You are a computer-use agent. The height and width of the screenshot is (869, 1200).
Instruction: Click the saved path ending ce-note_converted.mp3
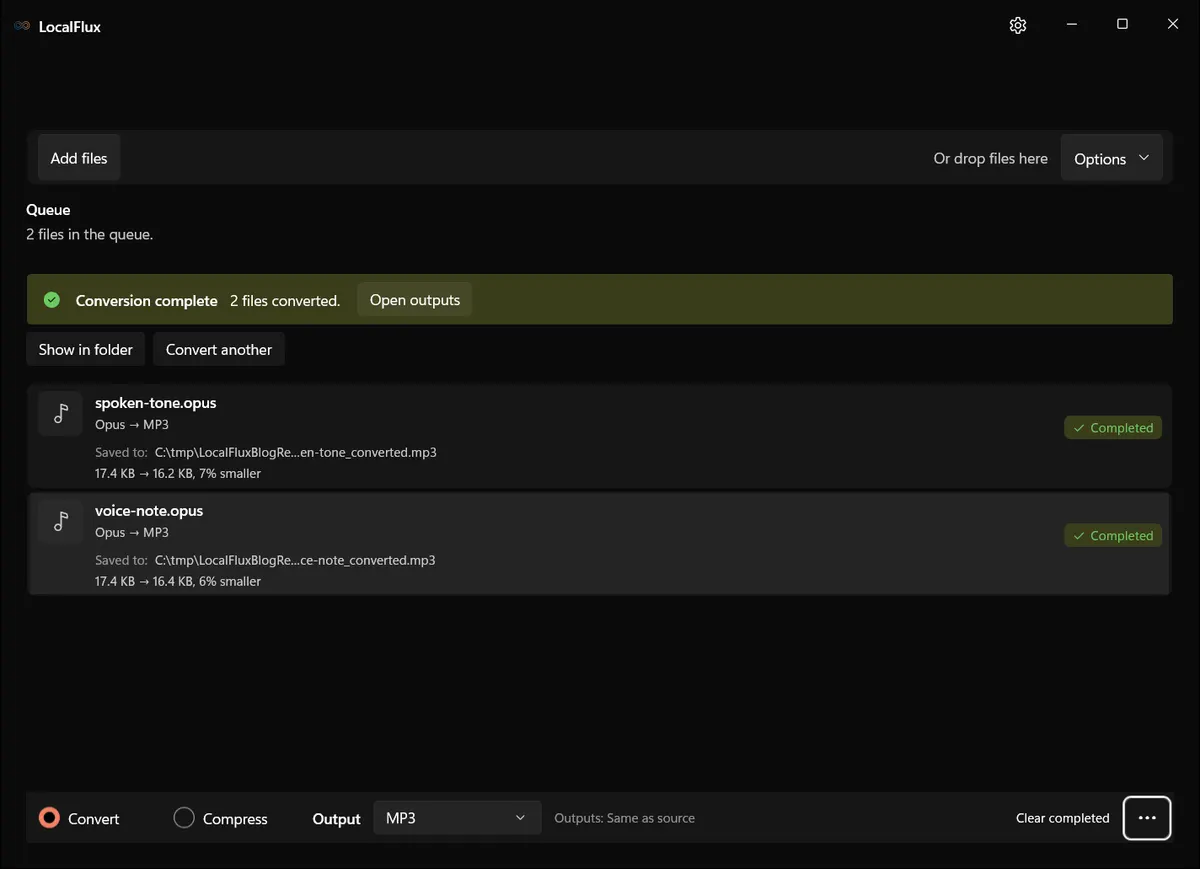click(x=295, y=560)
